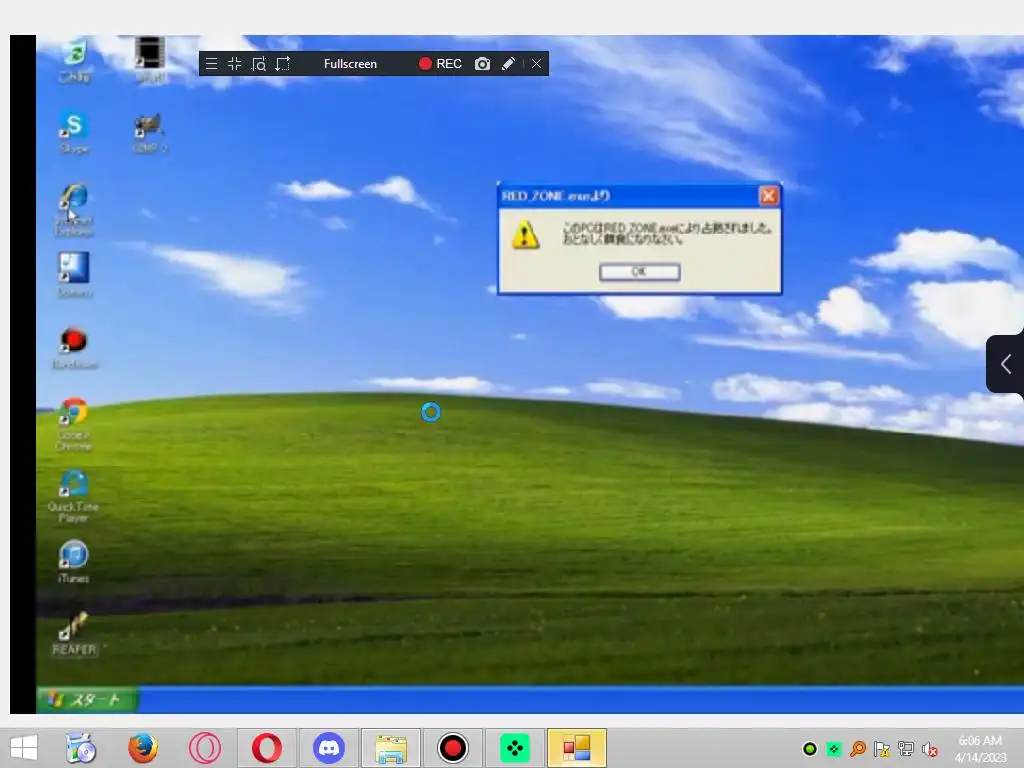Launch Skype from the desktop
Viewport: 1024px width, 768px height.
[74, 133]
